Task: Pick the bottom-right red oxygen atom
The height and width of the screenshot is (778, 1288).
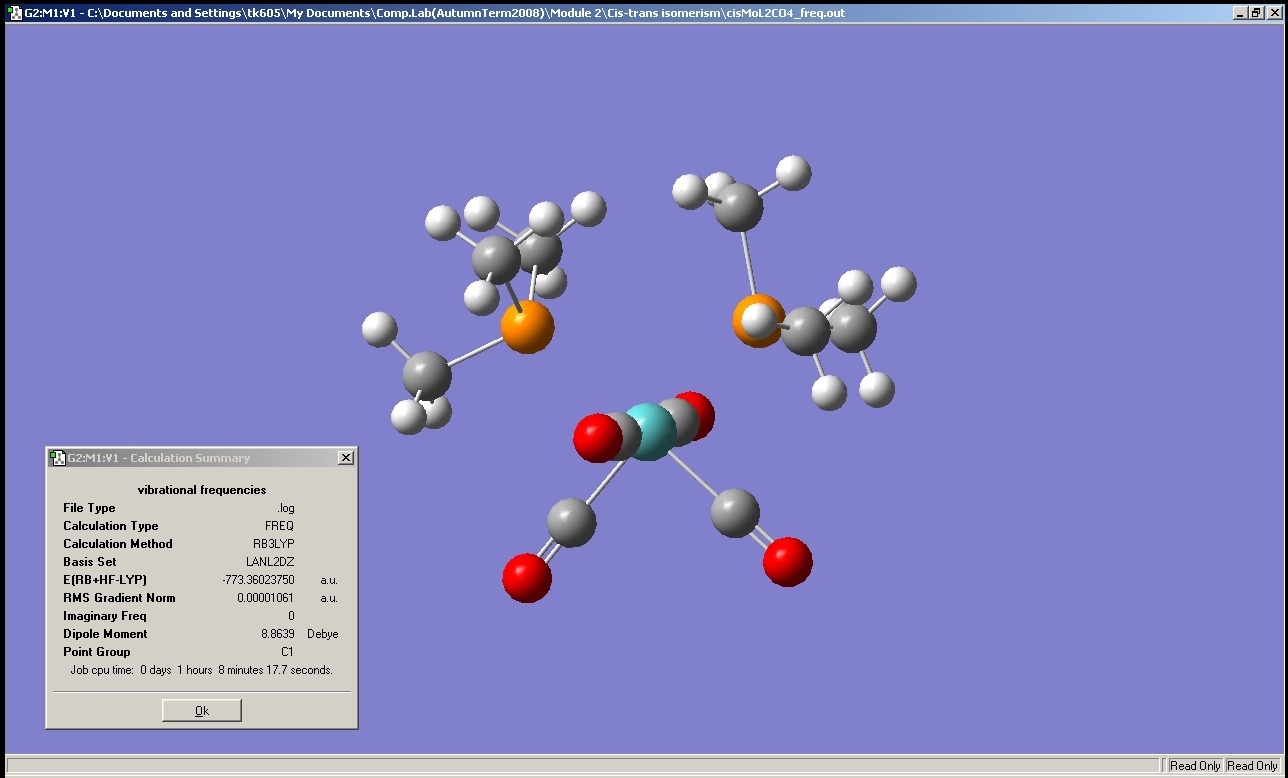Action: point(787,562)
